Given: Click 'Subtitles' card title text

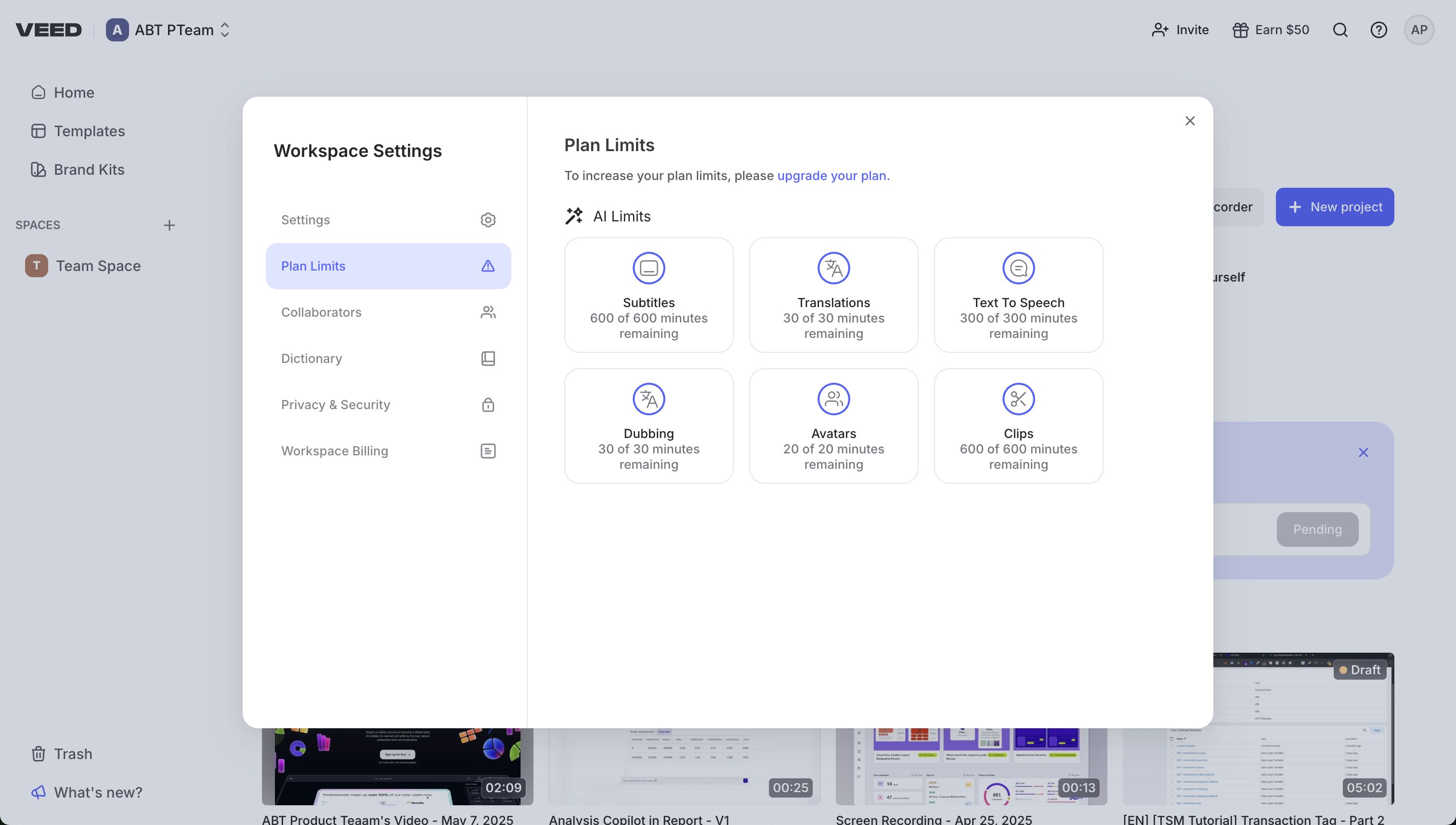Looking at the screenshot, I should point(649,303).
